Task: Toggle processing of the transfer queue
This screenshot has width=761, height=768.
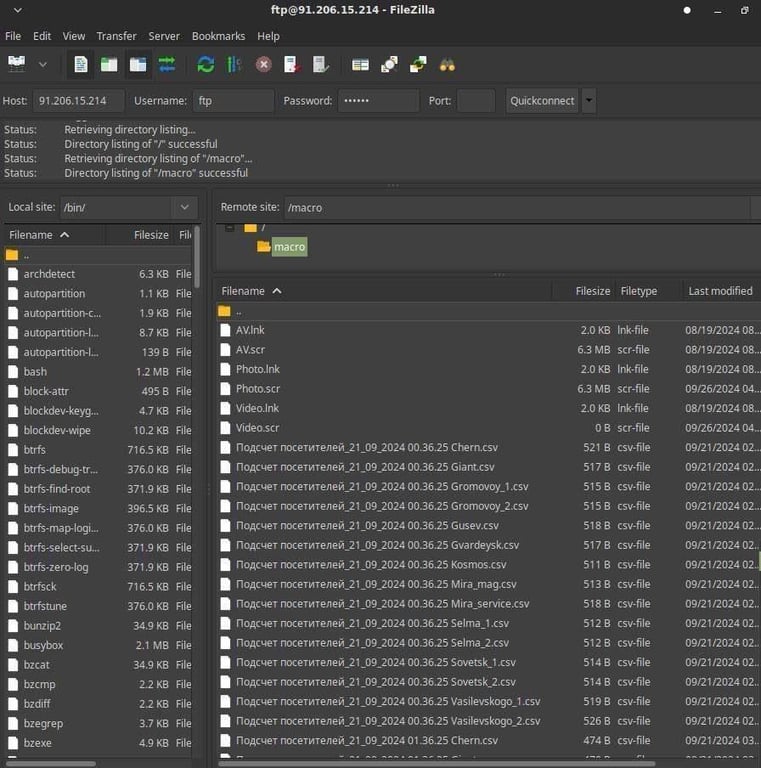Action: click(234, 64)
